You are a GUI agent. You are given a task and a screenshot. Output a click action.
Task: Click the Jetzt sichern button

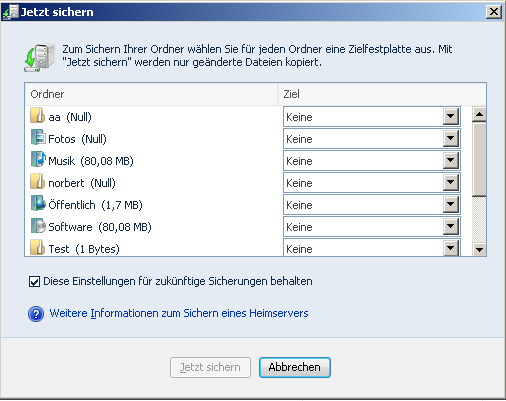coord(210,367)
